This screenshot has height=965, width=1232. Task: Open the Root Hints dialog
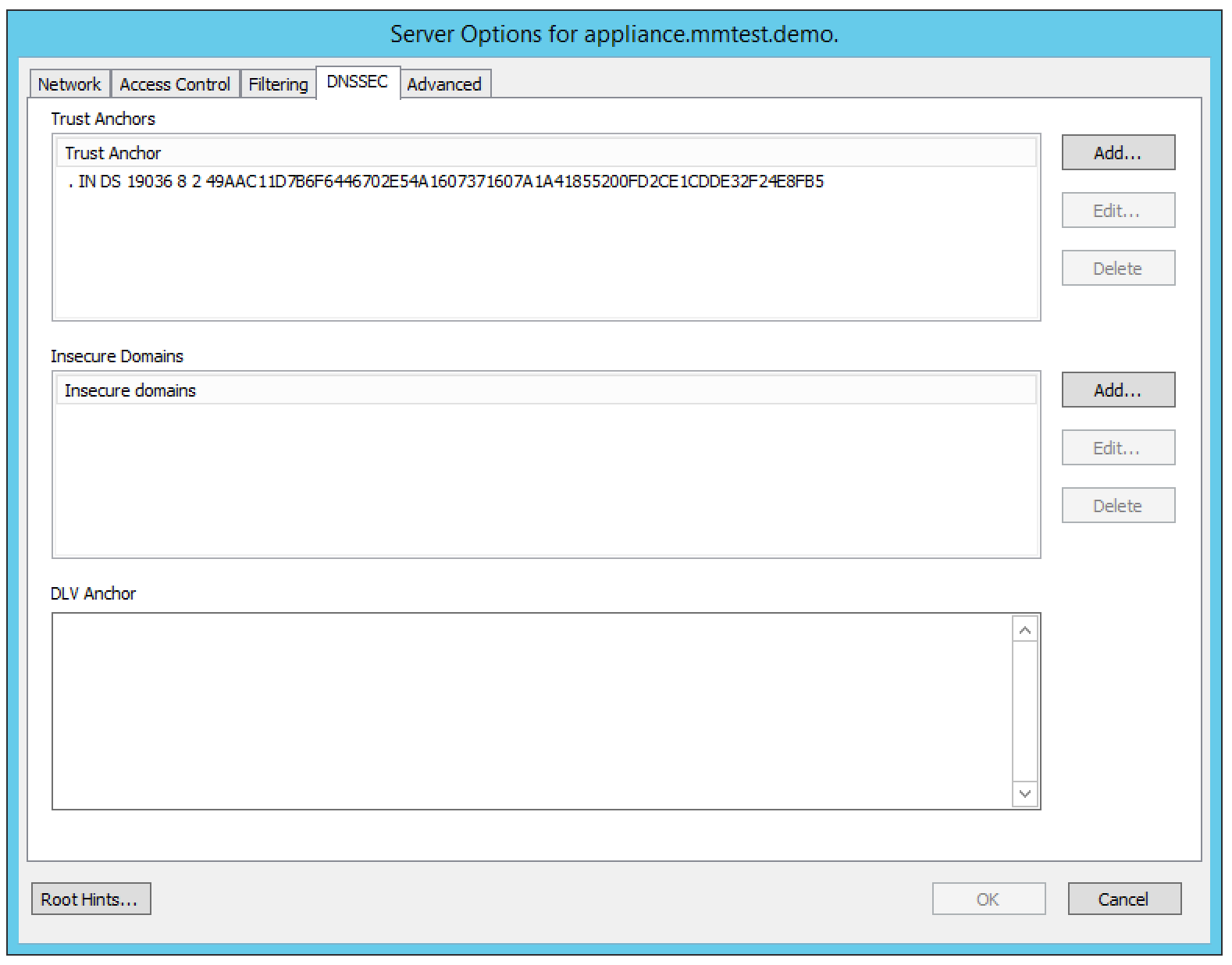coord(91,899)
